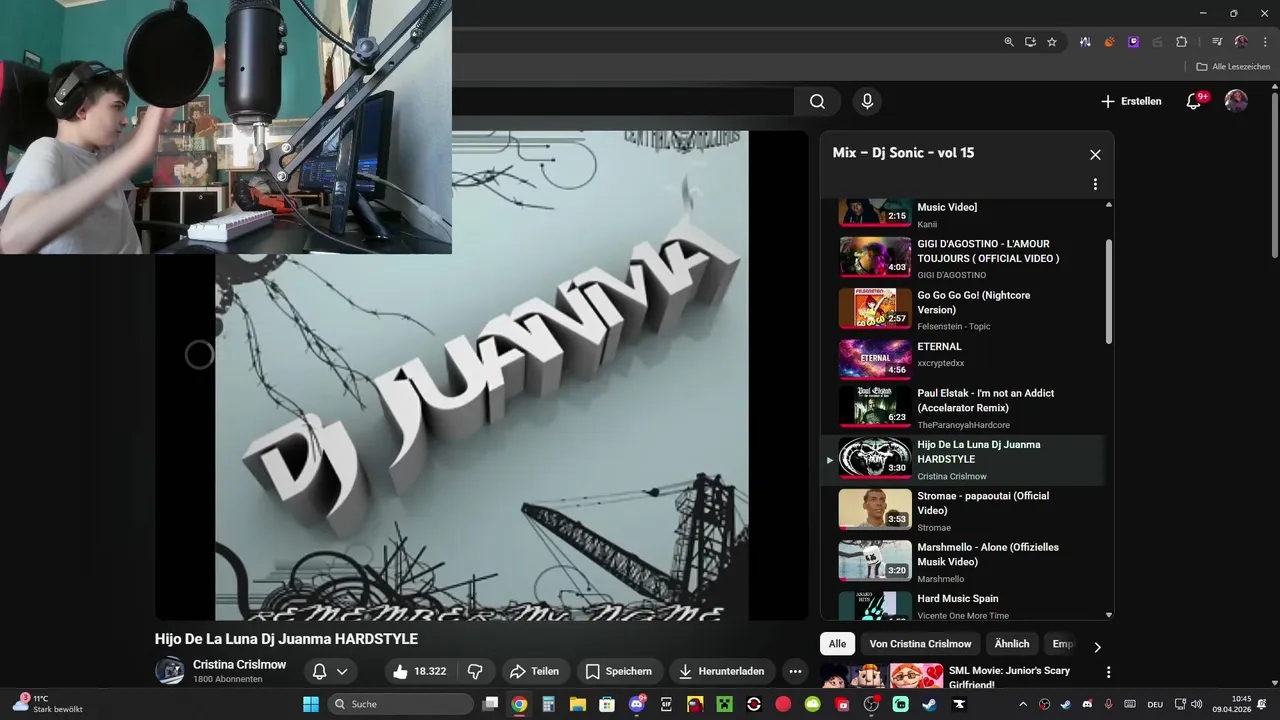The height and width of the screenshot is (720, 1280).
Task: Click the Dj Juanma video player
Action: [482, 375]
